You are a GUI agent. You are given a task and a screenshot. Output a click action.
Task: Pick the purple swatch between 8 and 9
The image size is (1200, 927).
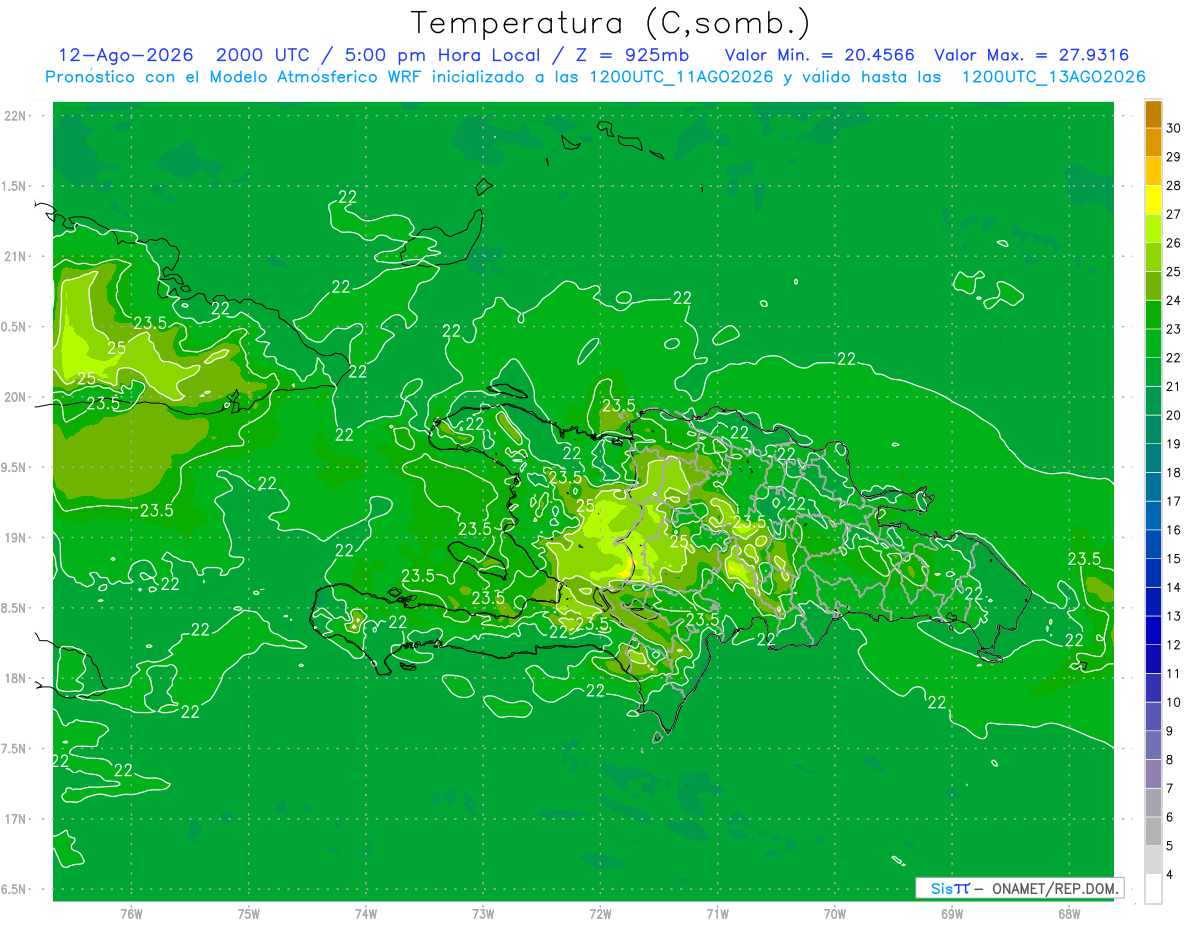coord(1153,745)
